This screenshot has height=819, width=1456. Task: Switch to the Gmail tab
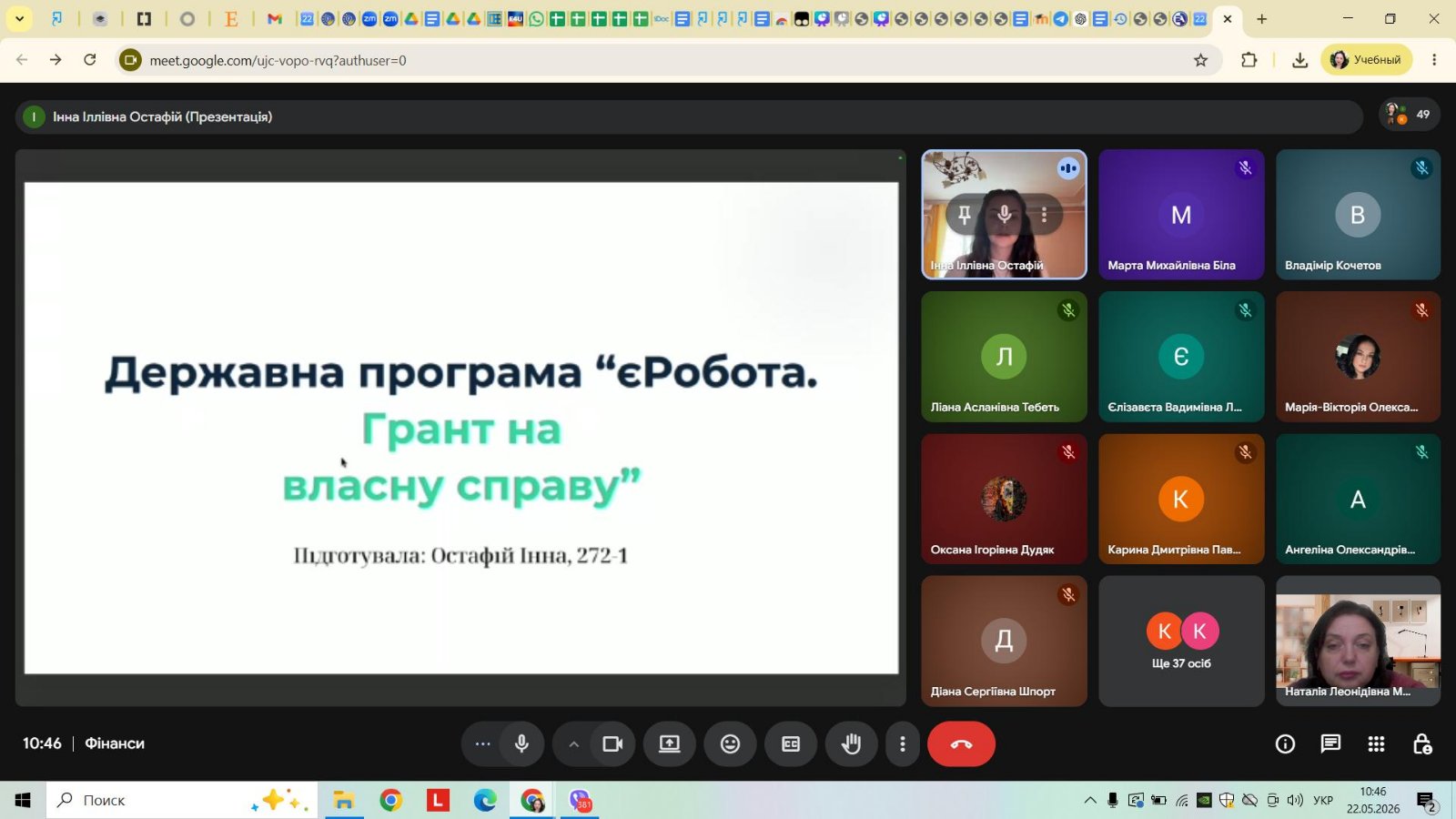(274, 18)
